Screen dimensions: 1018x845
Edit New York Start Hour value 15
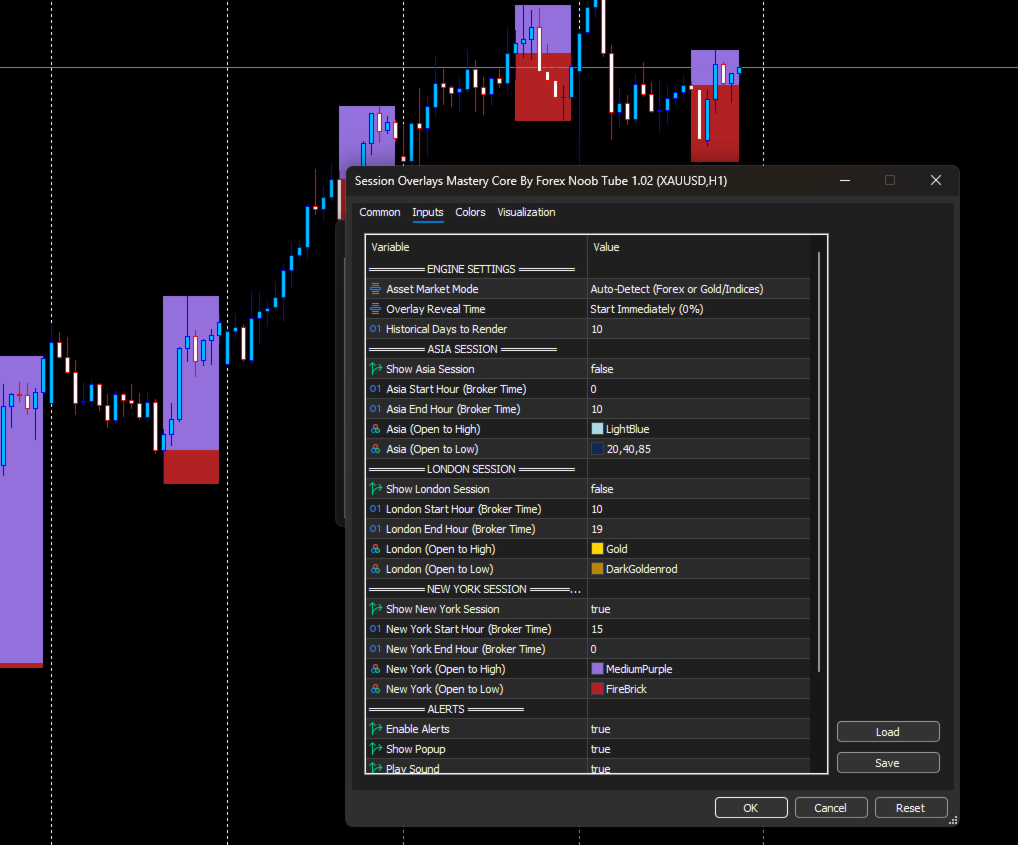[699, 629]
